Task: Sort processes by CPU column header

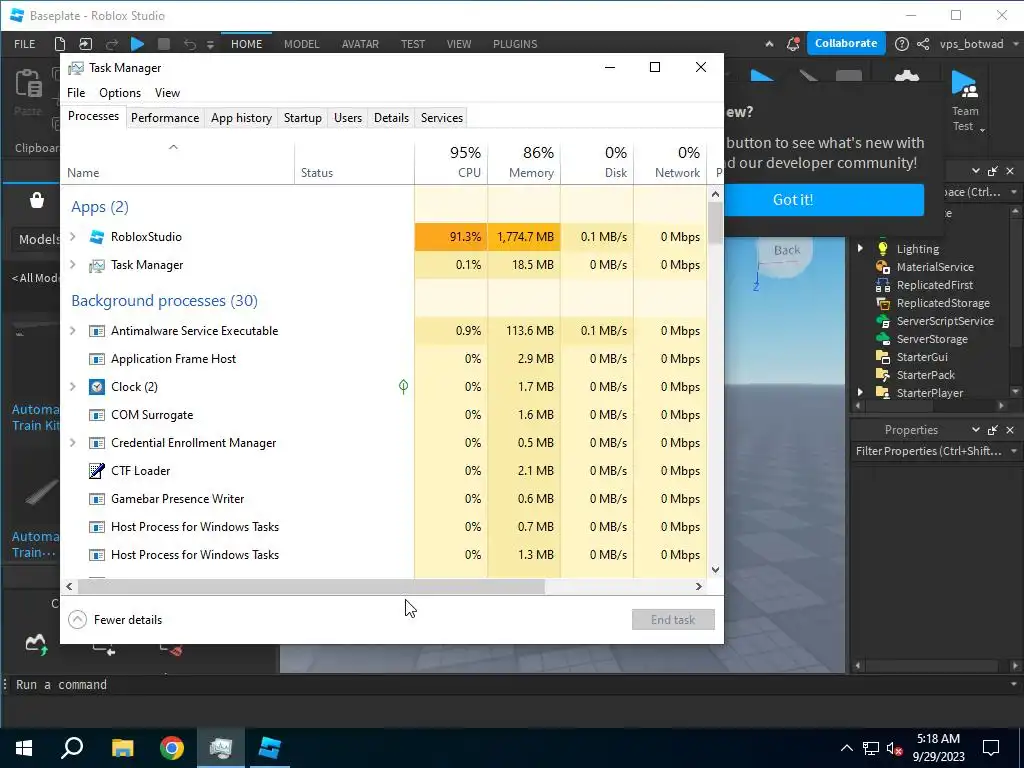Action: click(451, 163)
